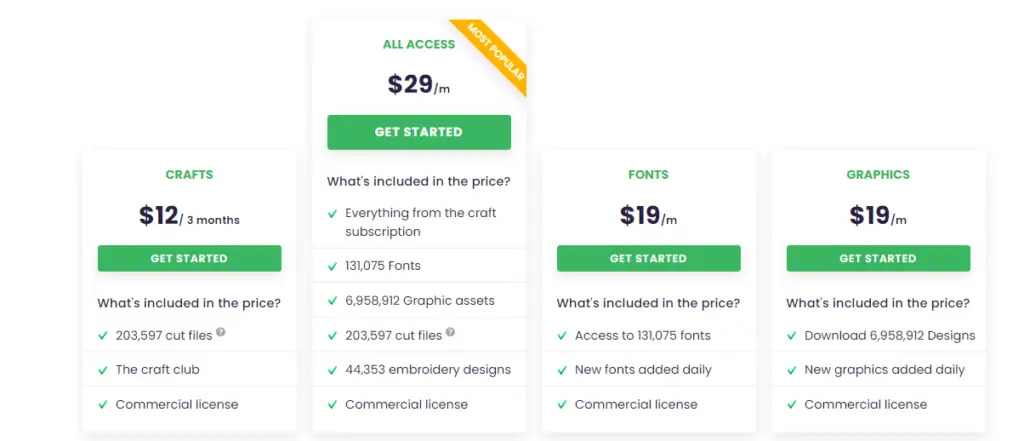This screenshot has height=441, width=1024.
Task: Click the checkmark next to New fonts added daily
Action: (562, 370)
